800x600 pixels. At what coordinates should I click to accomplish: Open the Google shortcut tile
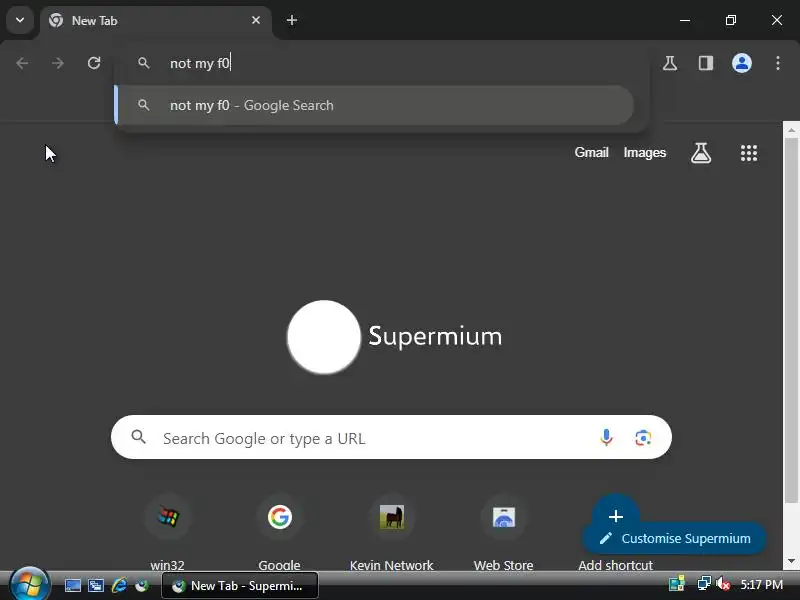coord(280,531)
